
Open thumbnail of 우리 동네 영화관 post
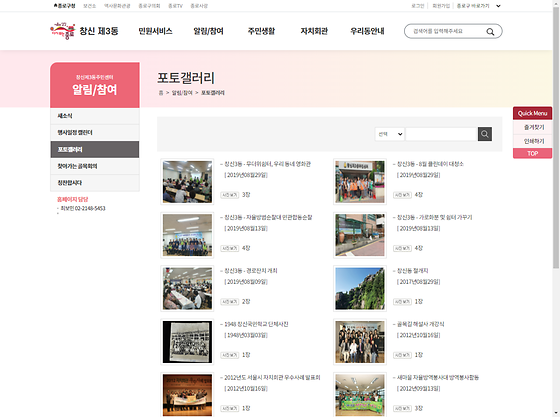[x=187, y=182]
